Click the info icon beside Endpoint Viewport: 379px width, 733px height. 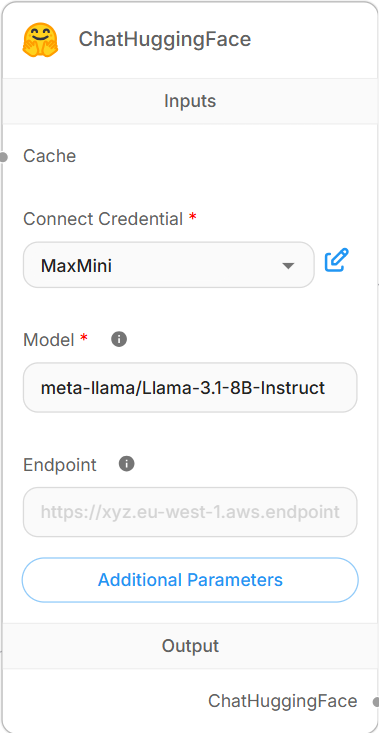(127, 464)
